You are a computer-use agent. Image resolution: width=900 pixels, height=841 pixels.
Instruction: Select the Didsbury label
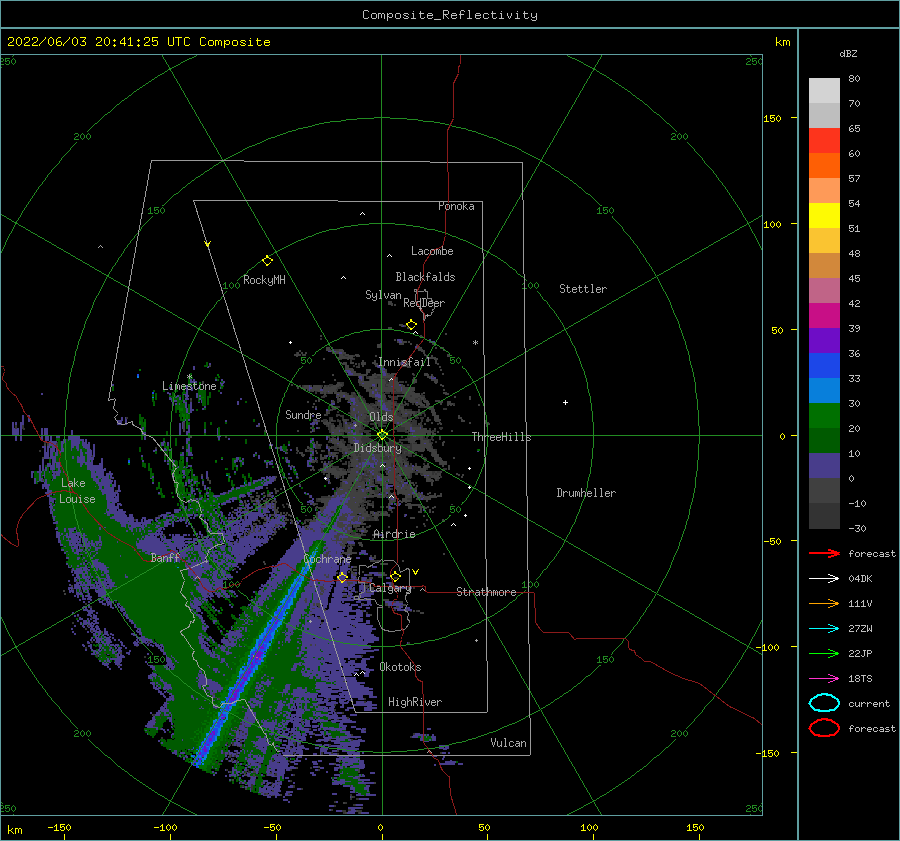(378, 448)
